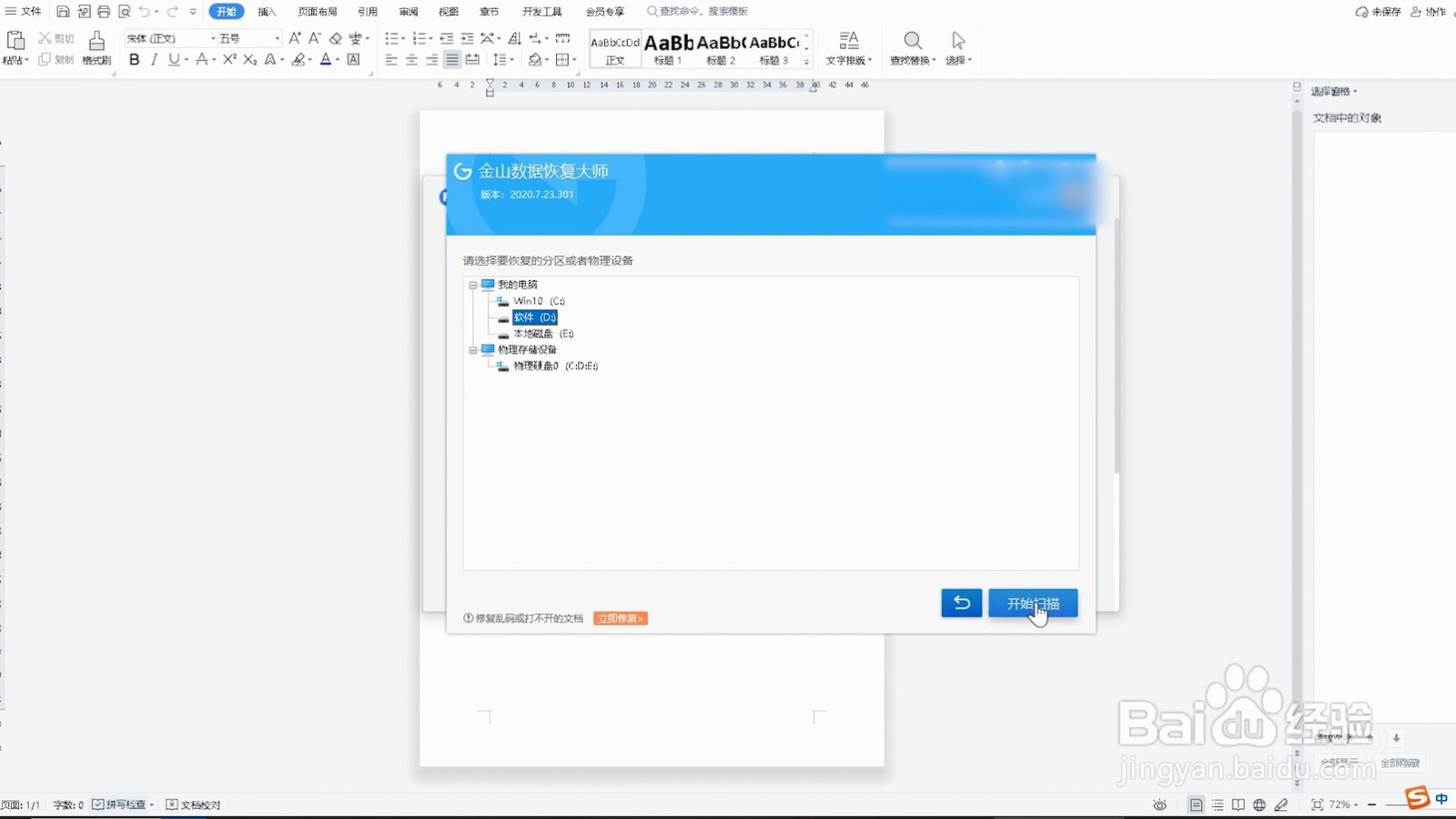The height and width of the screenshot is (819, 1456).
Task: Open the 文件 menu
Action: (24, 12)
